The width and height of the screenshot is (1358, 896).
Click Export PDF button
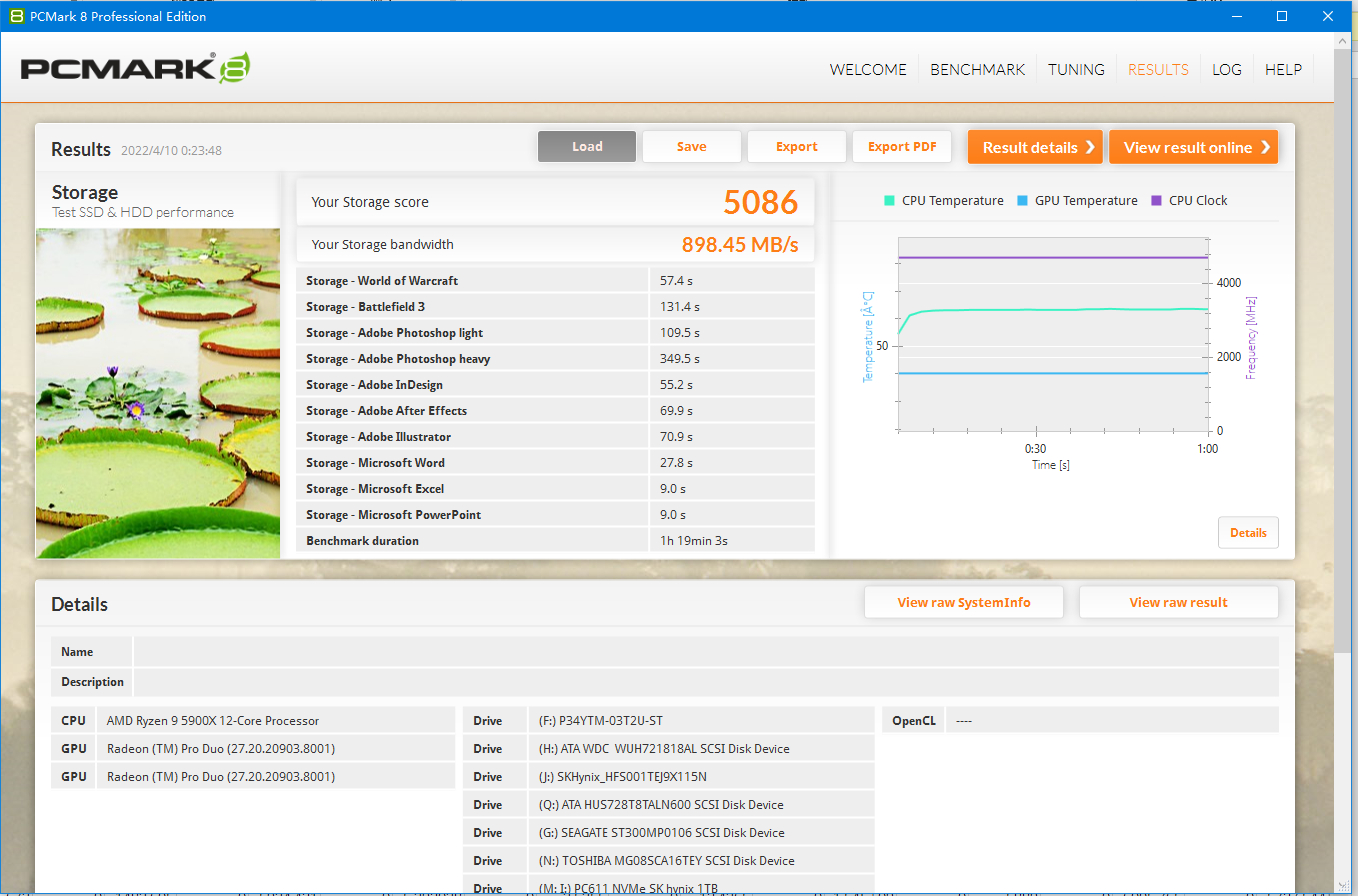point(902,147)
